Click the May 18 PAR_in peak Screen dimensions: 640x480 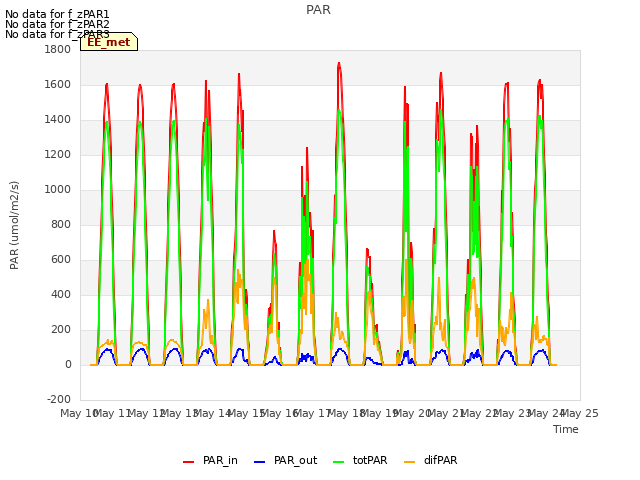(x=339, y=63)
